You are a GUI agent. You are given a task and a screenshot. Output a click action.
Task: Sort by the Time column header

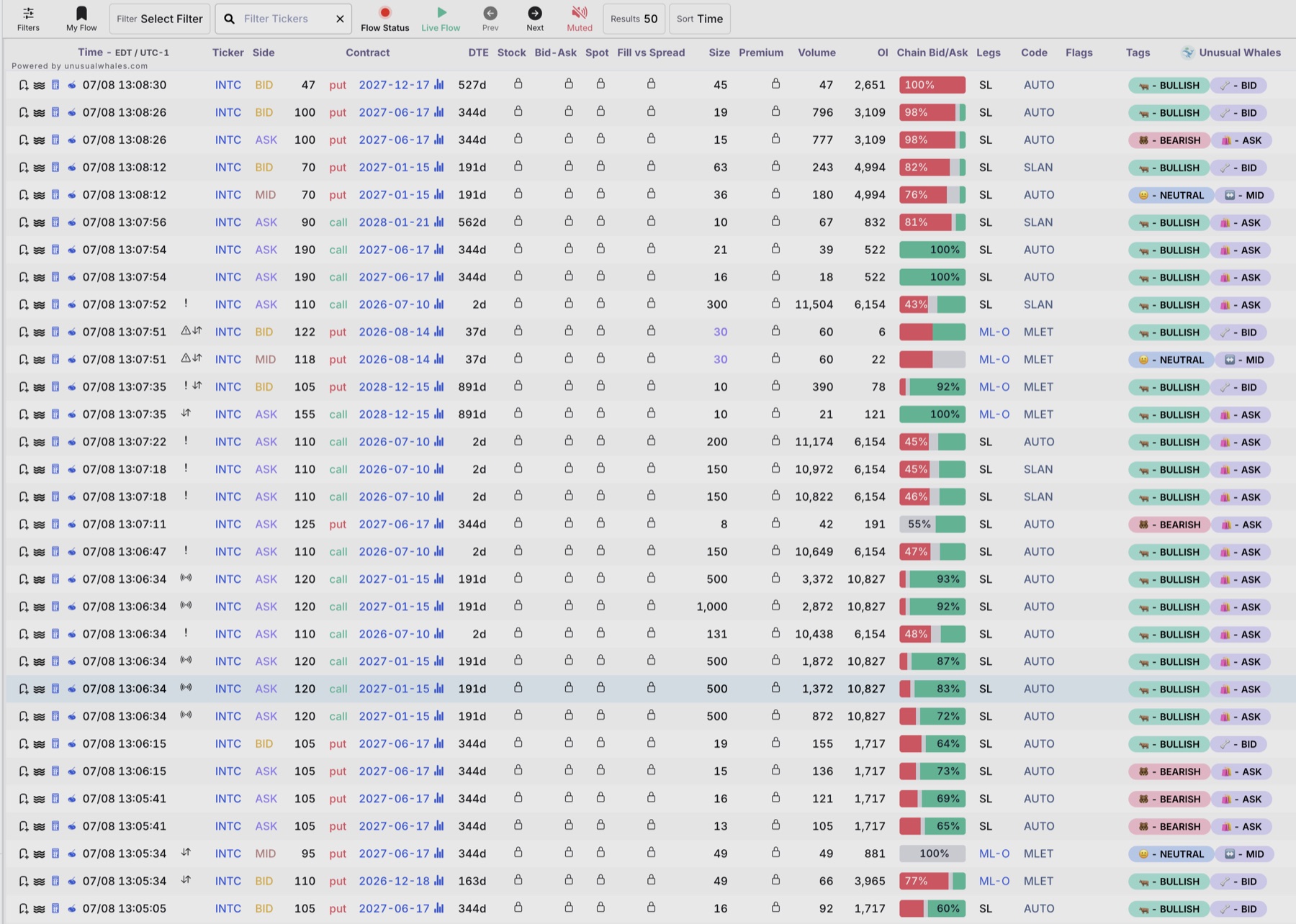coord(90,52)
